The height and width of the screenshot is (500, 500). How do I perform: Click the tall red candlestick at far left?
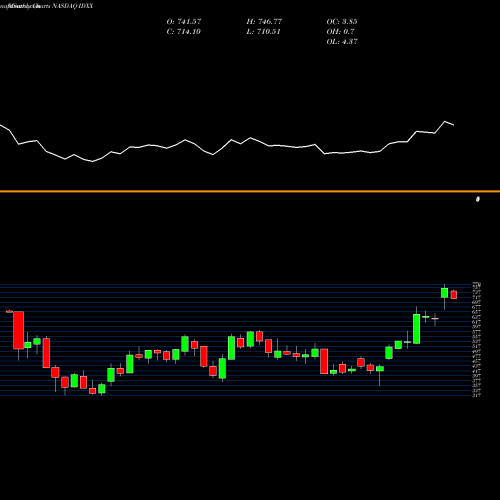pyautogui.click(x=18, y=330)
